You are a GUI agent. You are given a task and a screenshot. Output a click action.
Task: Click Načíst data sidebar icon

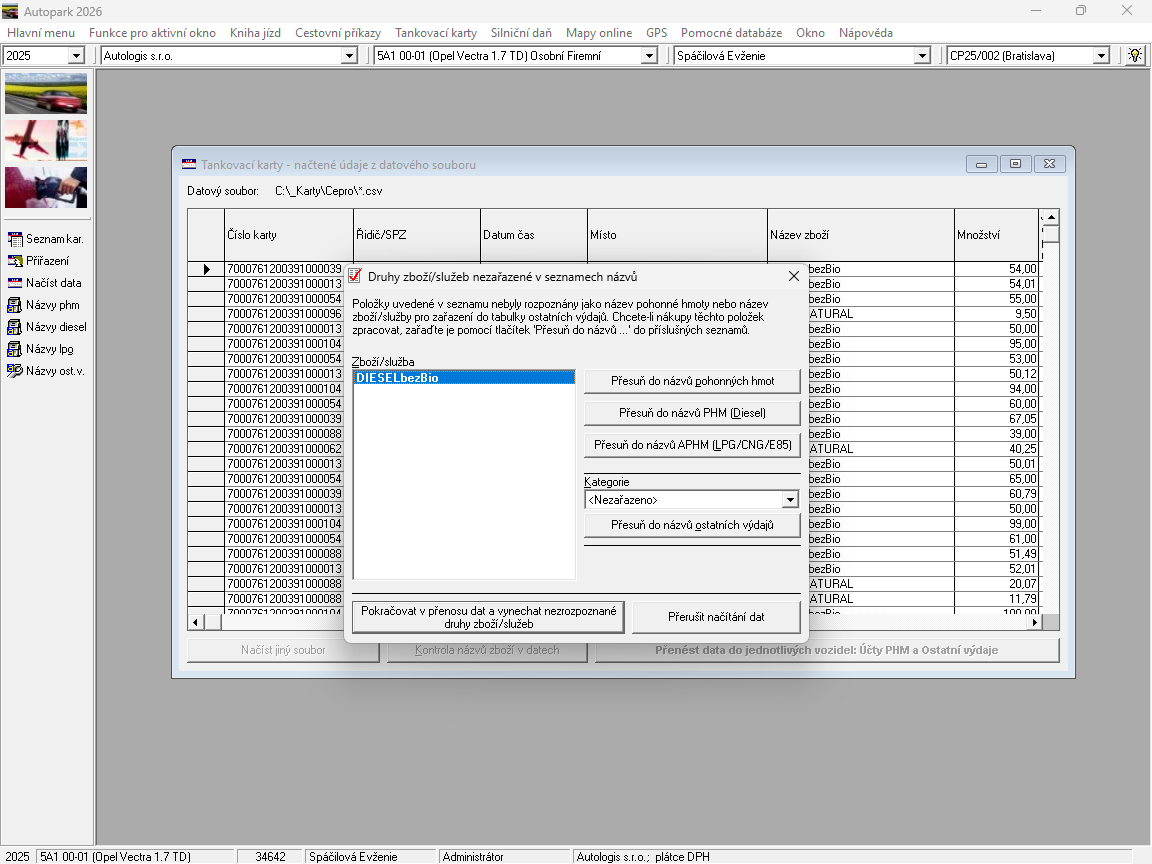(x=15, y=283)
